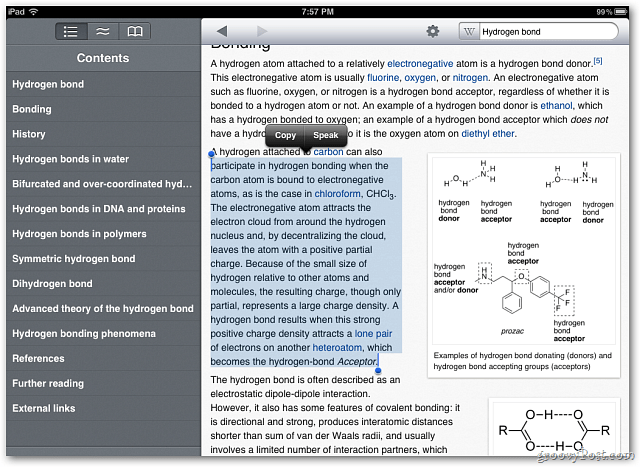This screenshot has width=640, height=467.
Task: Tap the Wikipedia W icon in search
Action: (469, 31)
